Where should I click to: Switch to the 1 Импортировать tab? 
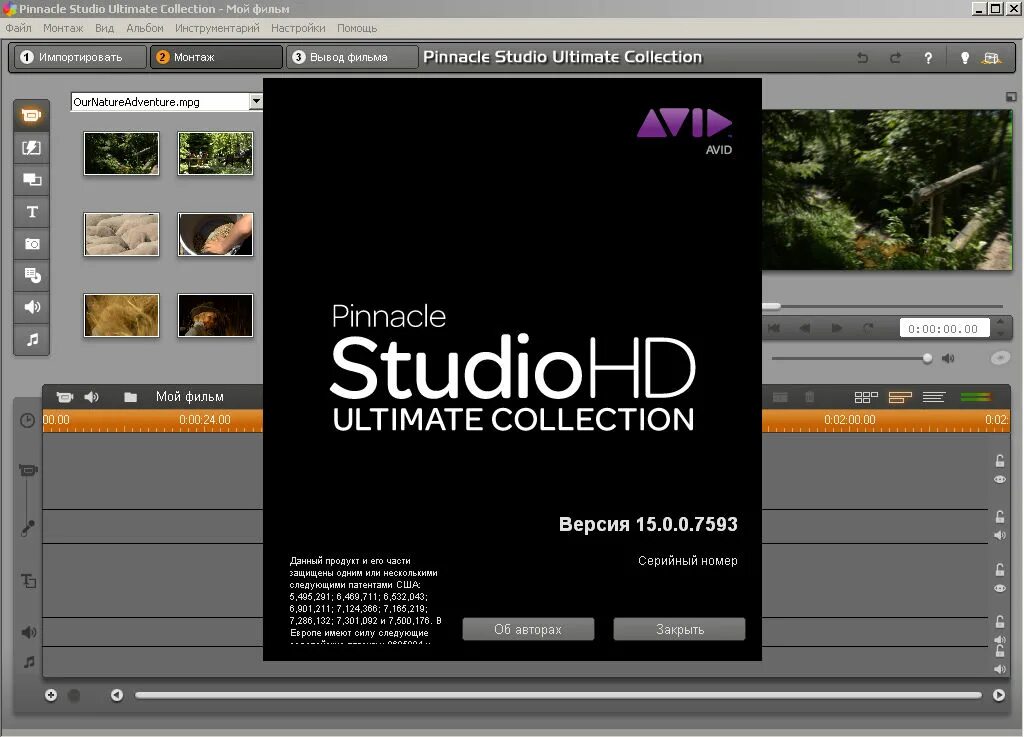[x=80, y=57]
